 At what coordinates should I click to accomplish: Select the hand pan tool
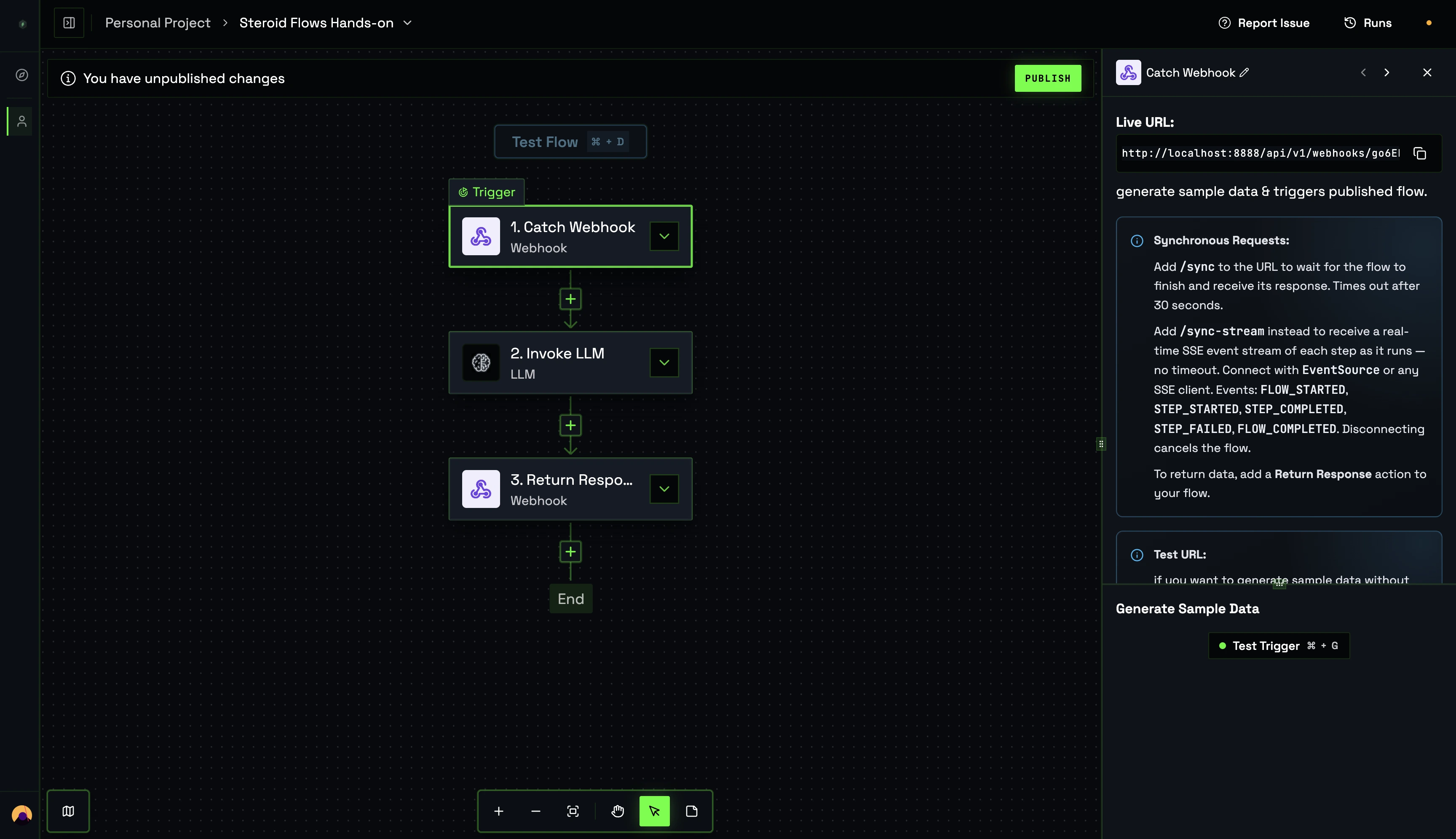click(x=618, y=811)
